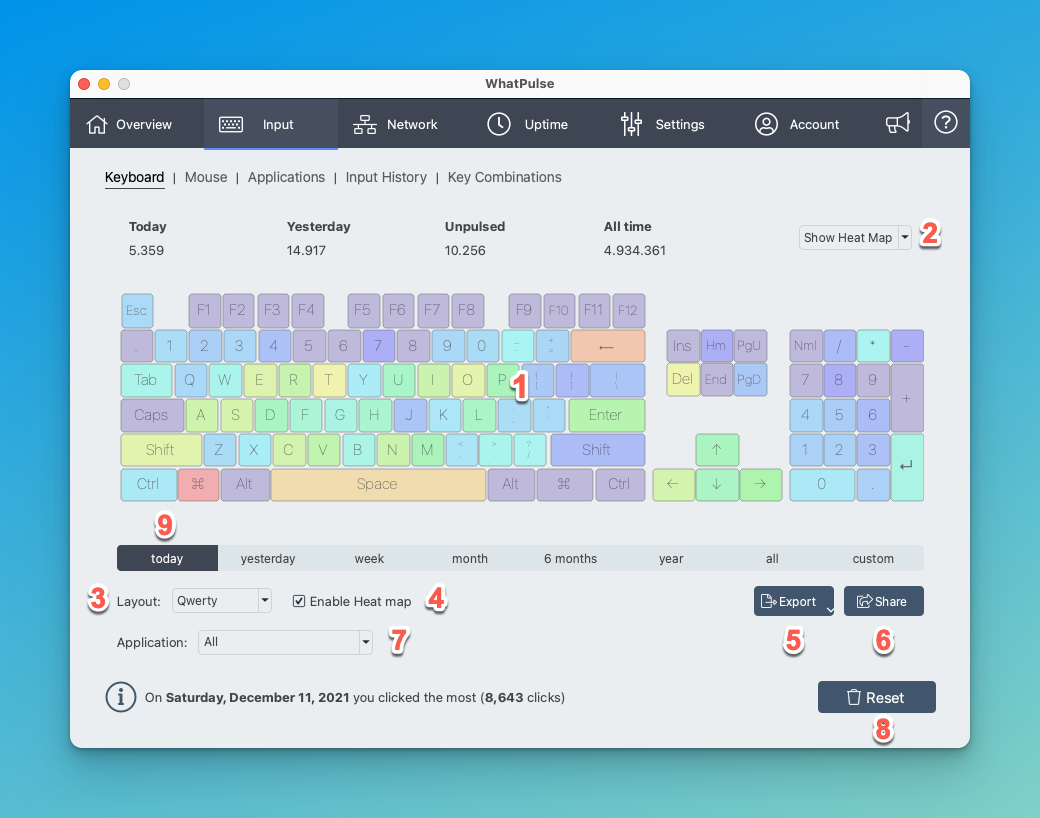Open the Application All dropdown
This screenshot has height=818, width=1040.
285,642
